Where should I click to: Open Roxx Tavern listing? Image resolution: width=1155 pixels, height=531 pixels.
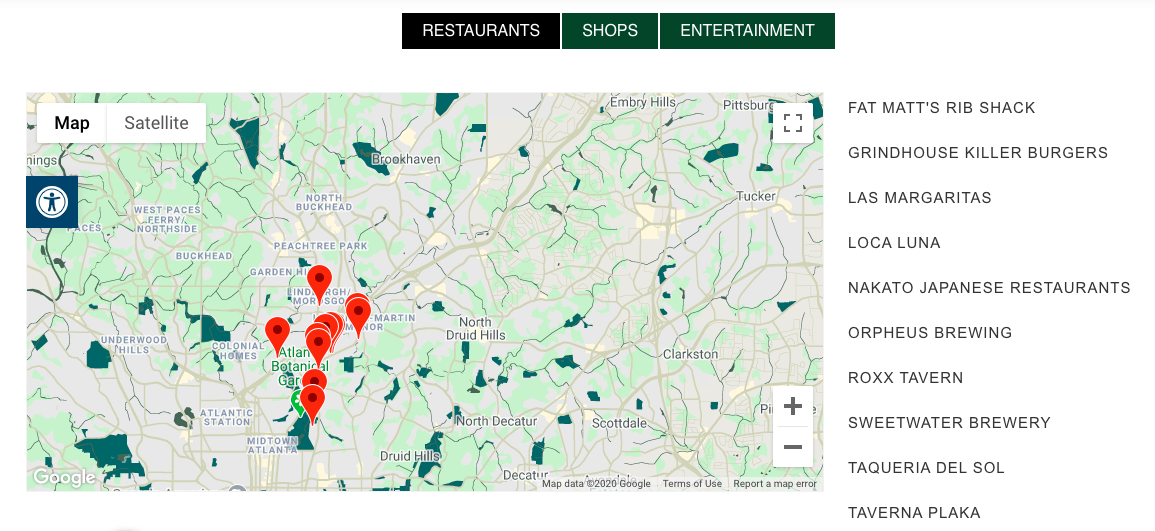tap(905, 378)
